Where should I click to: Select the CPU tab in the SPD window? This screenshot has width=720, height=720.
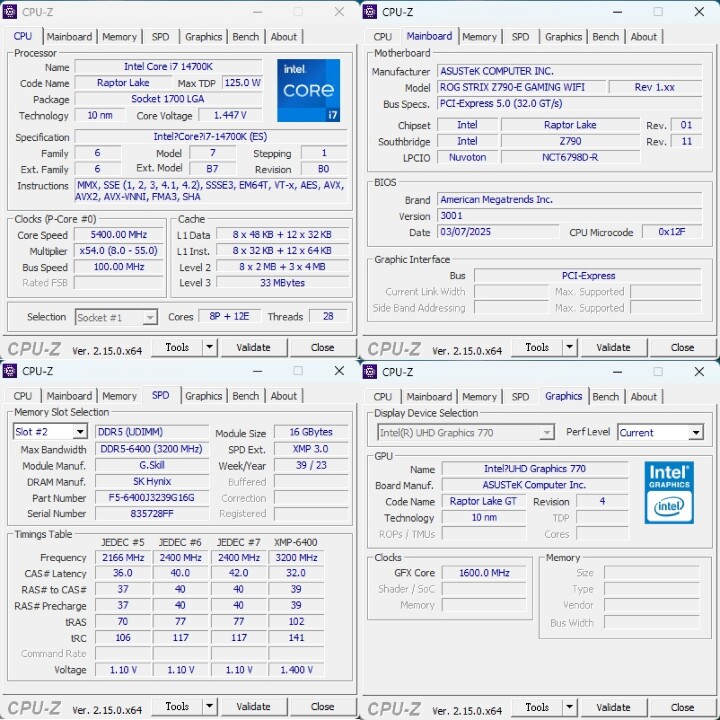[22, 396]
